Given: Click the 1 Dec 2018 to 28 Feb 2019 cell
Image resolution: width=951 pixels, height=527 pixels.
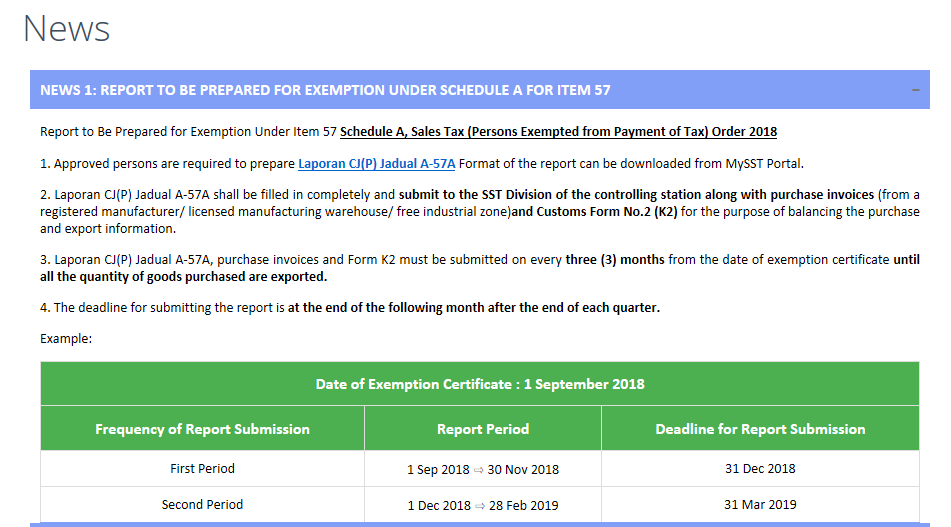Looking at the screenshot, I should pos(483,505).
